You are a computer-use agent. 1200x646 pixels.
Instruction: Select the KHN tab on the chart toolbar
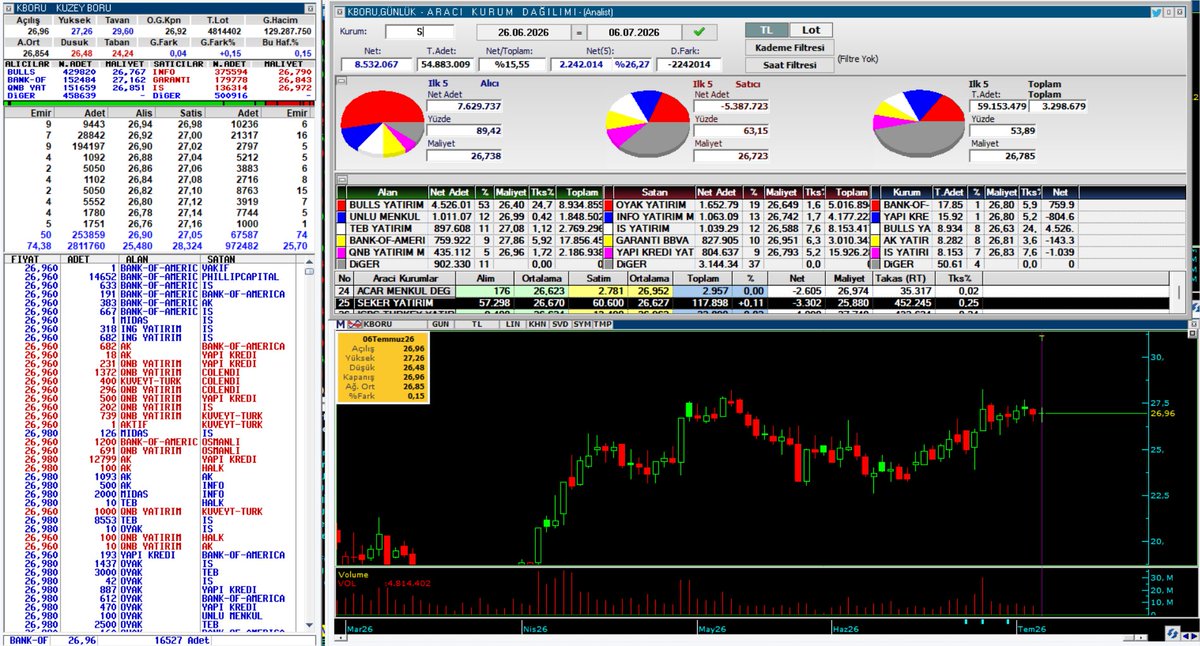click(x=537, y=324)
